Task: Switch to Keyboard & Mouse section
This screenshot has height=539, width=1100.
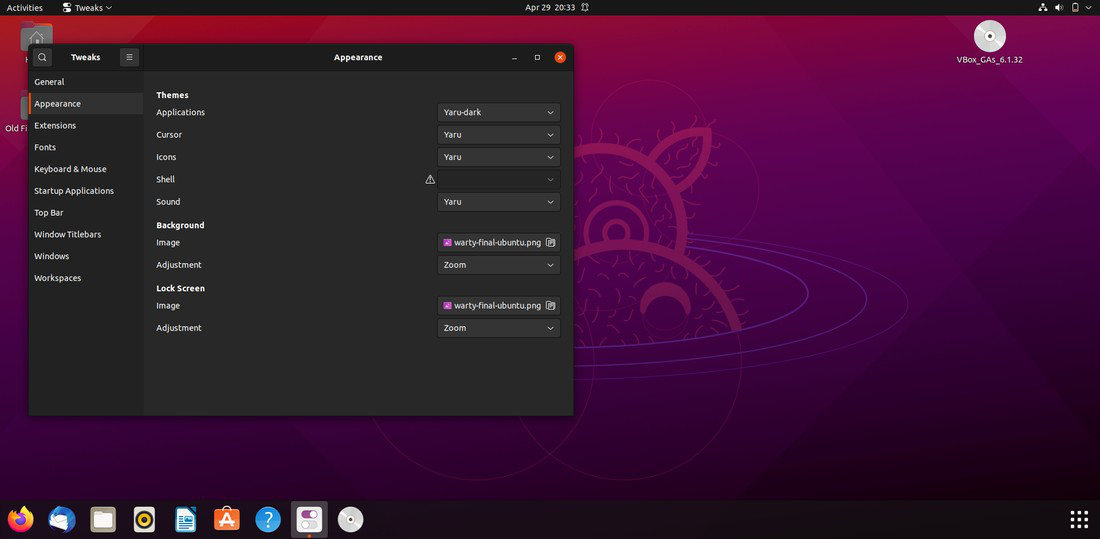Action: pos(70,169)
